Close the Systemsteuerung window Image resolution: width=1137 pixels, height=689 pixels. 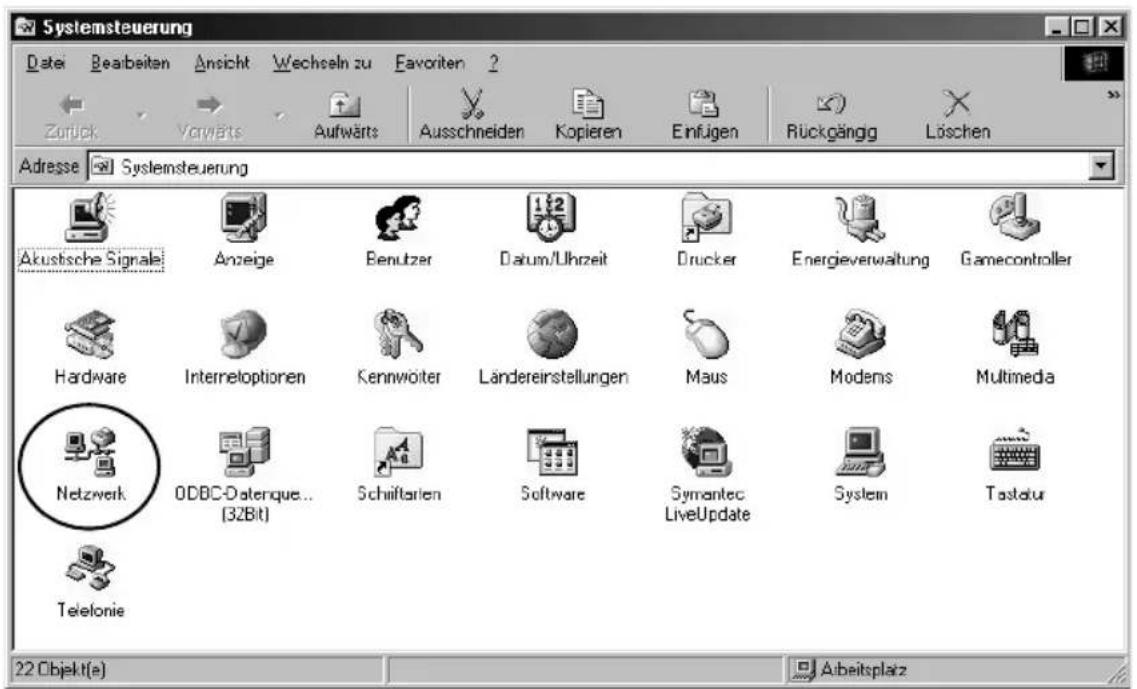[x=1110, y=27]
